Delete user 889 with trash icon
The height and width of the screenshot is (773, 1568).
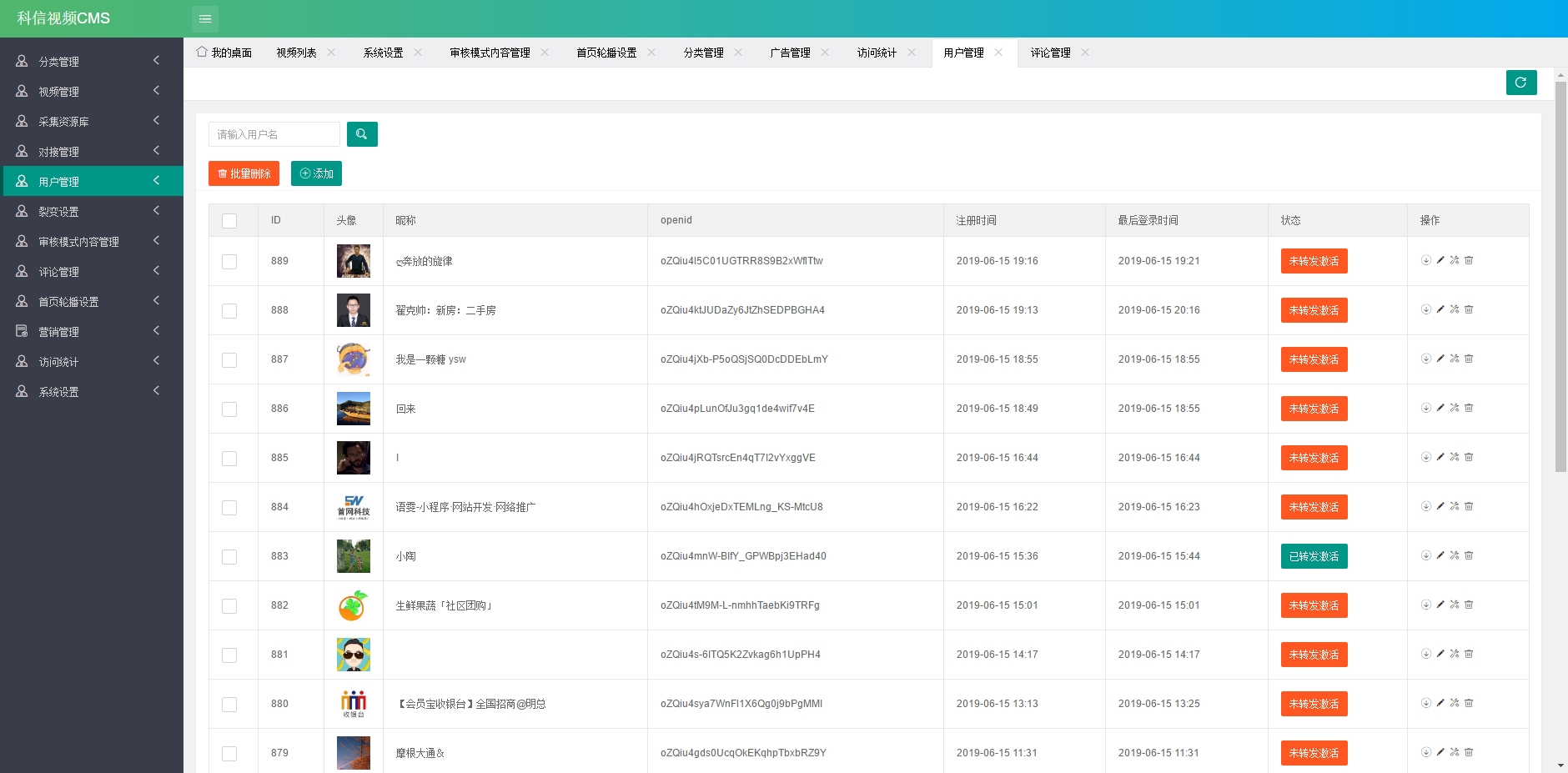[x=1469, y=260]
